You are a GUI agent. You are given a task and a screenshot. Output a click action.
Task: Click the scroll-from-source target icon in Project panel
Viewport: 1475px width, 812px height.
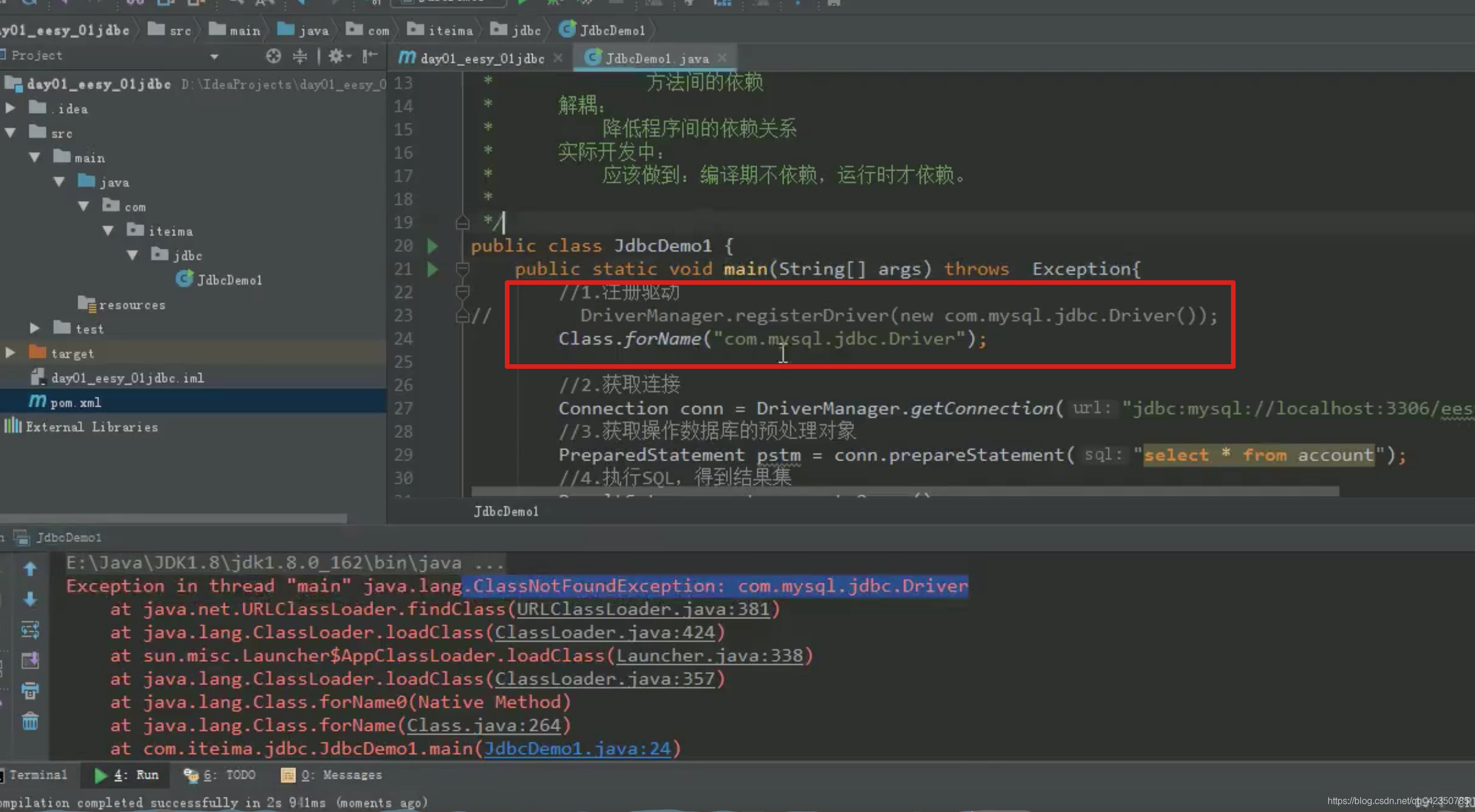coord(273,56)
